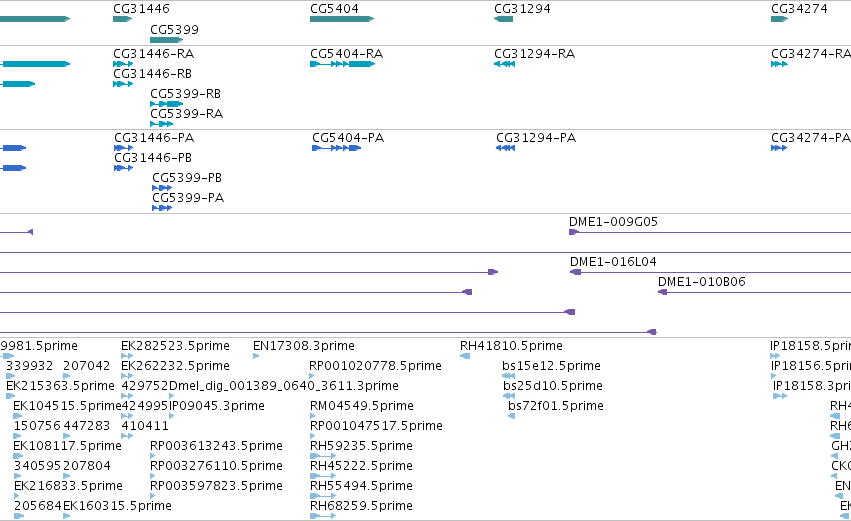Click the 424995 feature label
This screenshot has height=521, width=851.
145,406
